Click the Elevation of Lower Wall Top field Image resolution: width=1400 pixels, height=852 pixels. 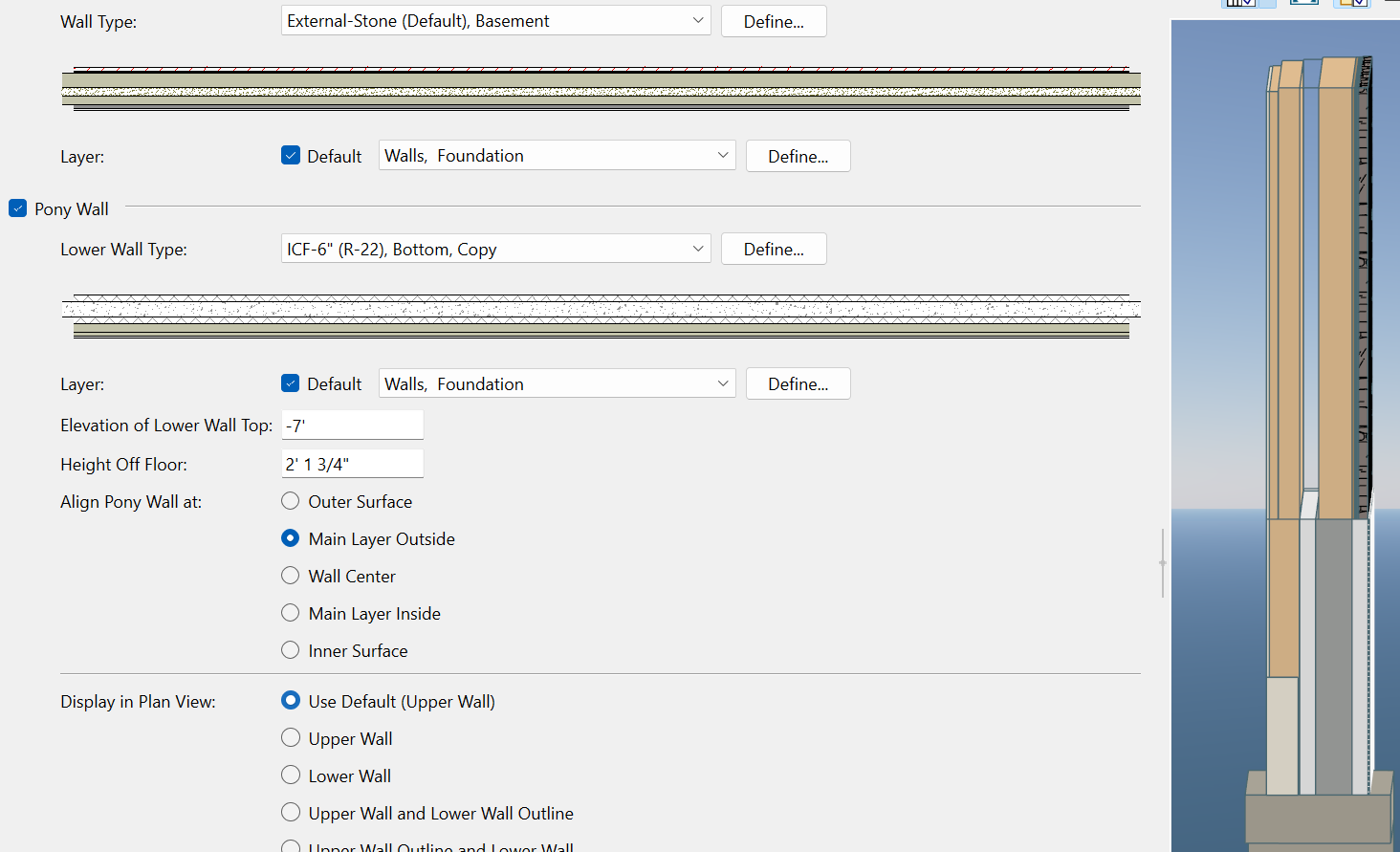point(352,426)
